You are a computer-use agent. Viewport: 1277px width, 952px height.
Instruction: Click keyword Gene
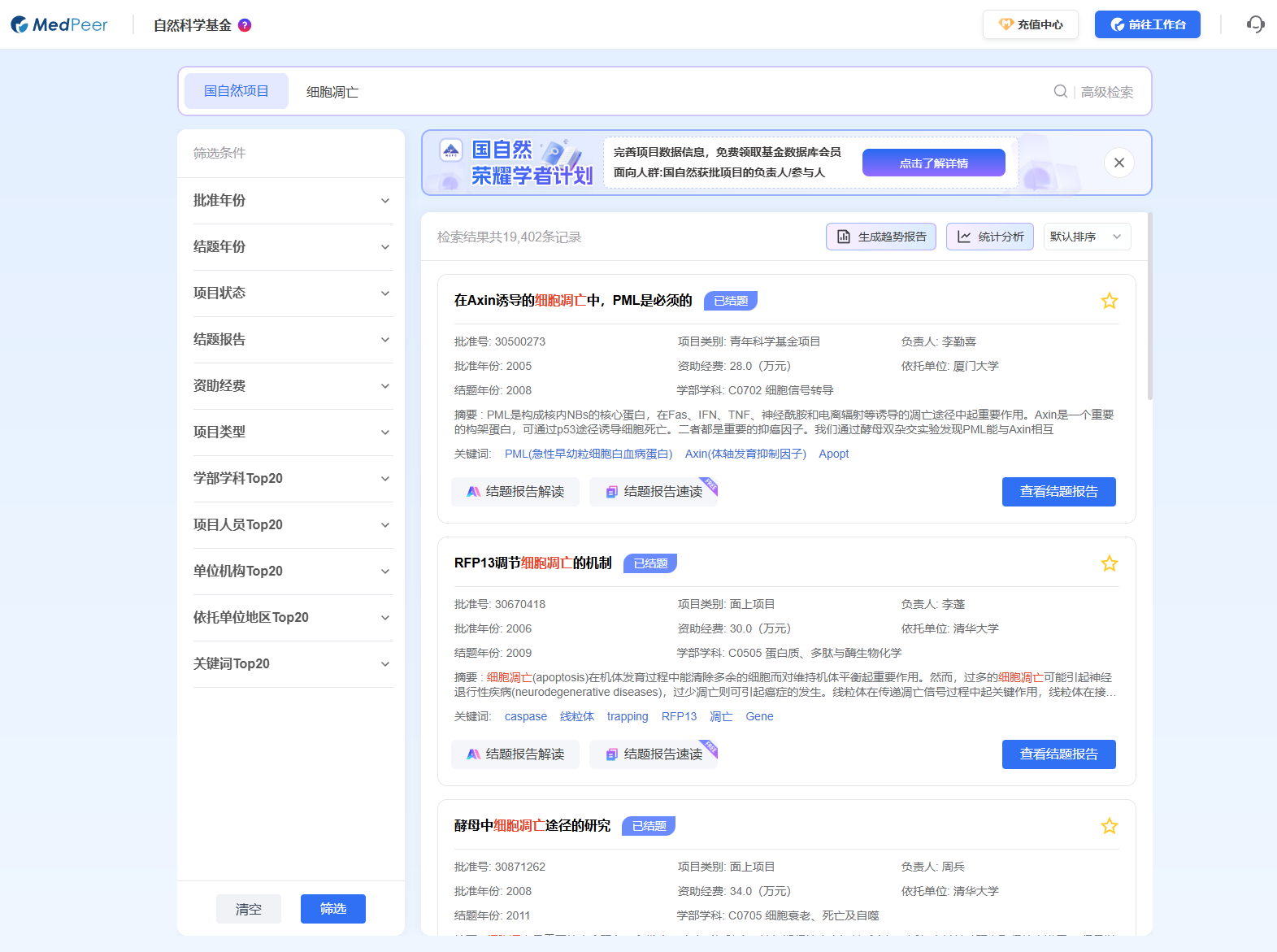(x=759, y=716)
